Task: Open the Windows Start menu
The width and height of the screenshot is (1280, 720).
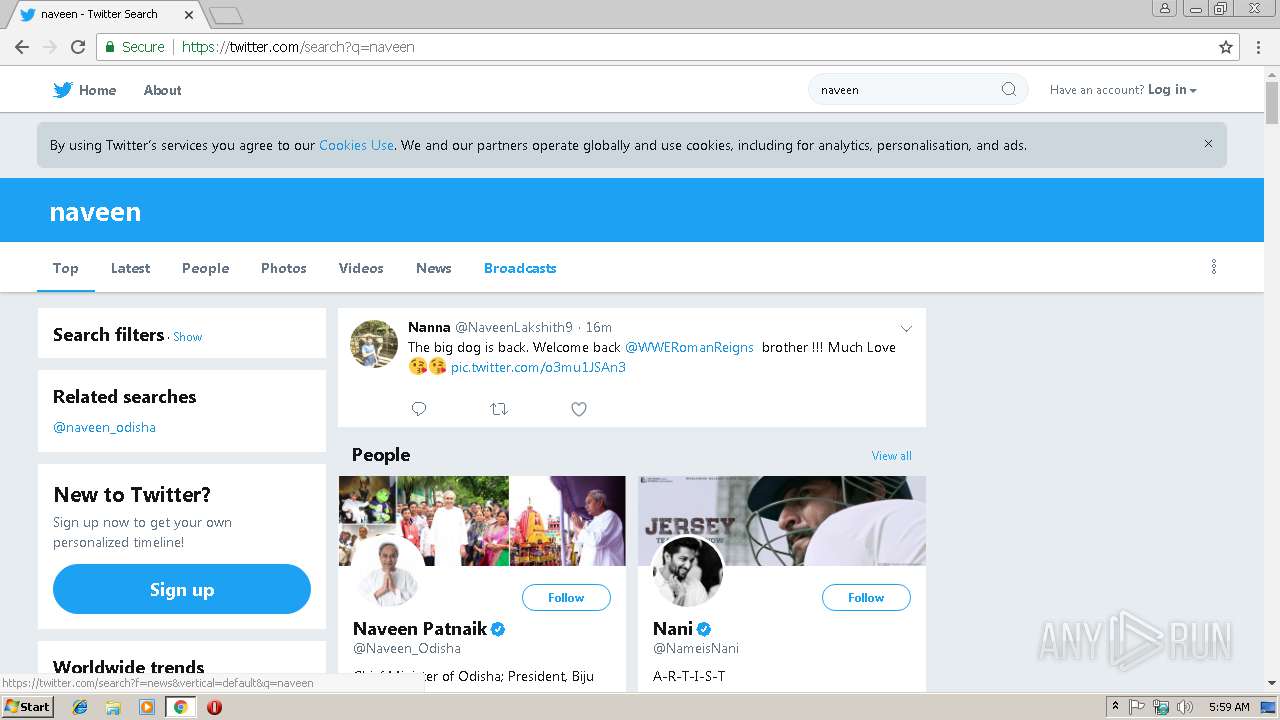Action: click(27, 706)
